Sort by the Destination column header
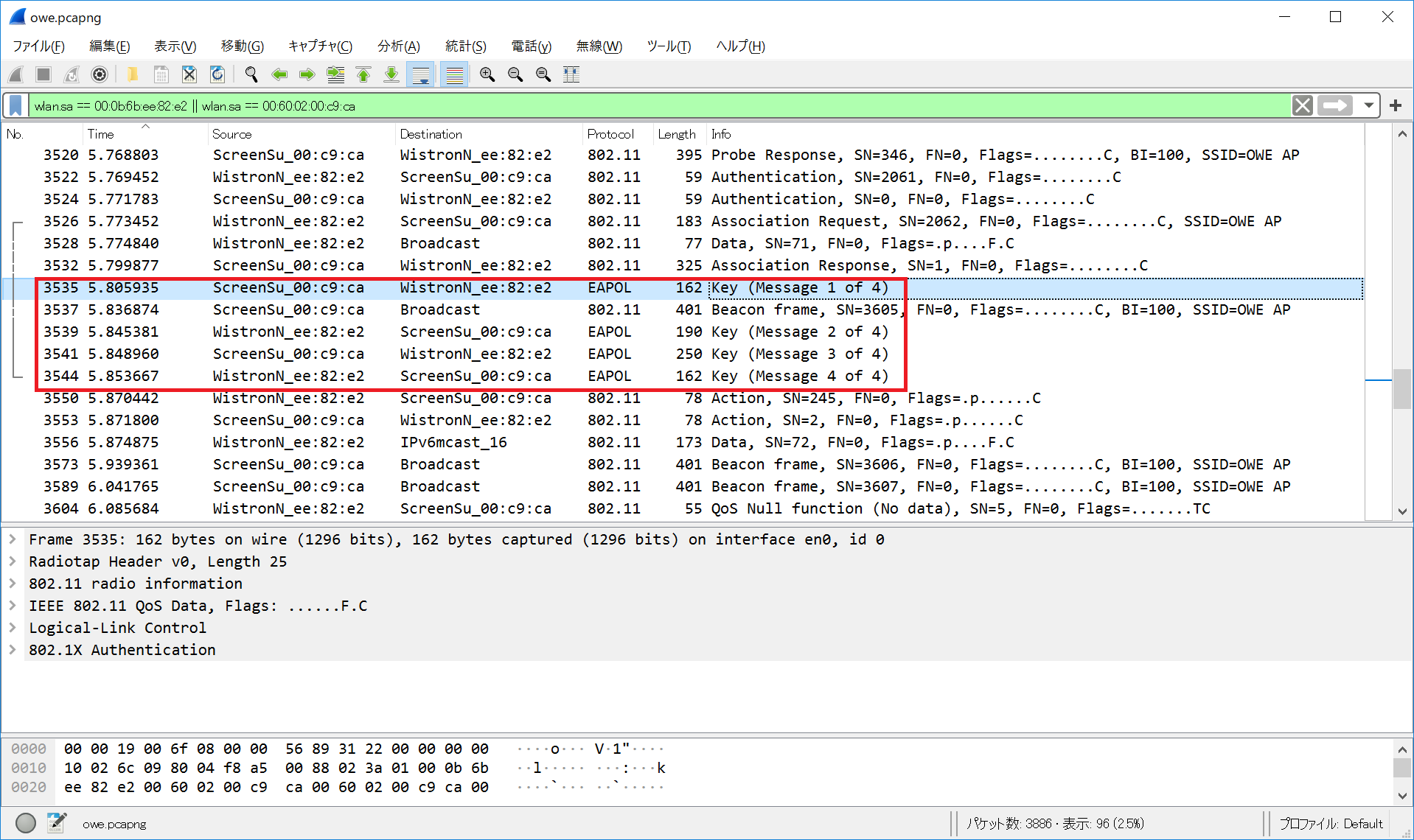 [x=490, y=134]
